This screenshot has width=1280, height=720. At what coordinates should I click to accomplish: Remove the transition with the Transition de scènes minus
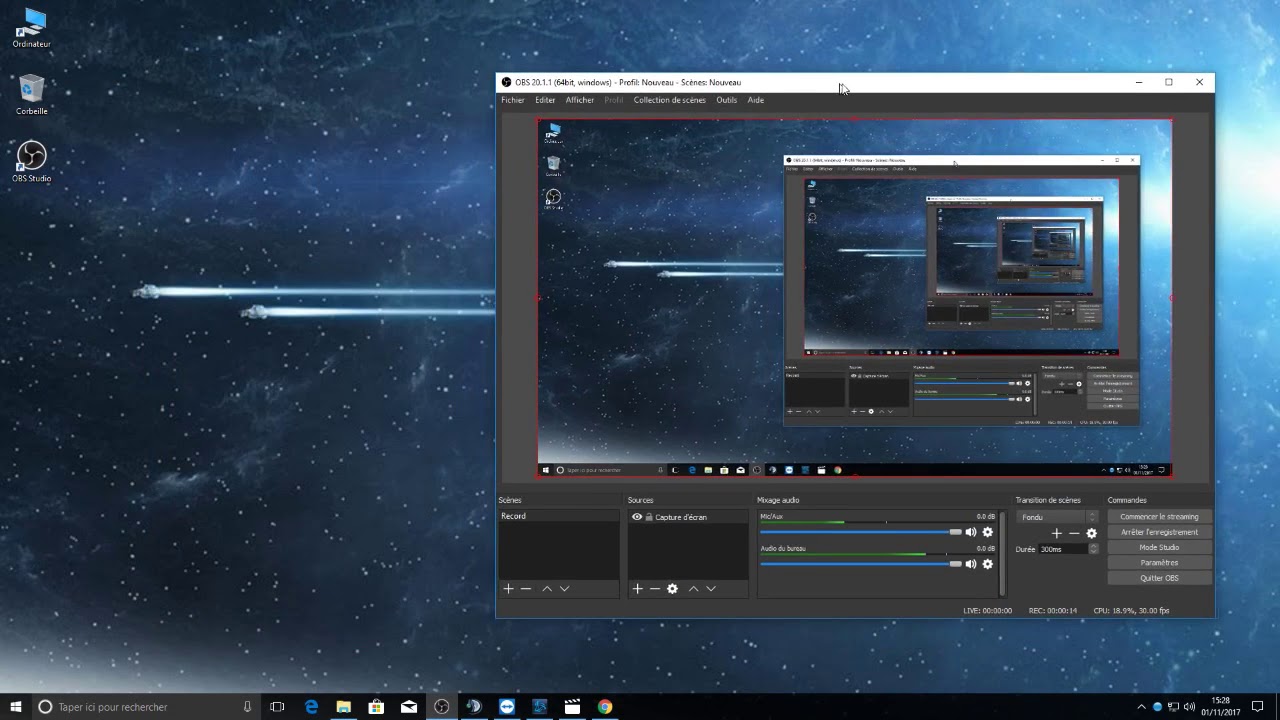coord(1074,533)
